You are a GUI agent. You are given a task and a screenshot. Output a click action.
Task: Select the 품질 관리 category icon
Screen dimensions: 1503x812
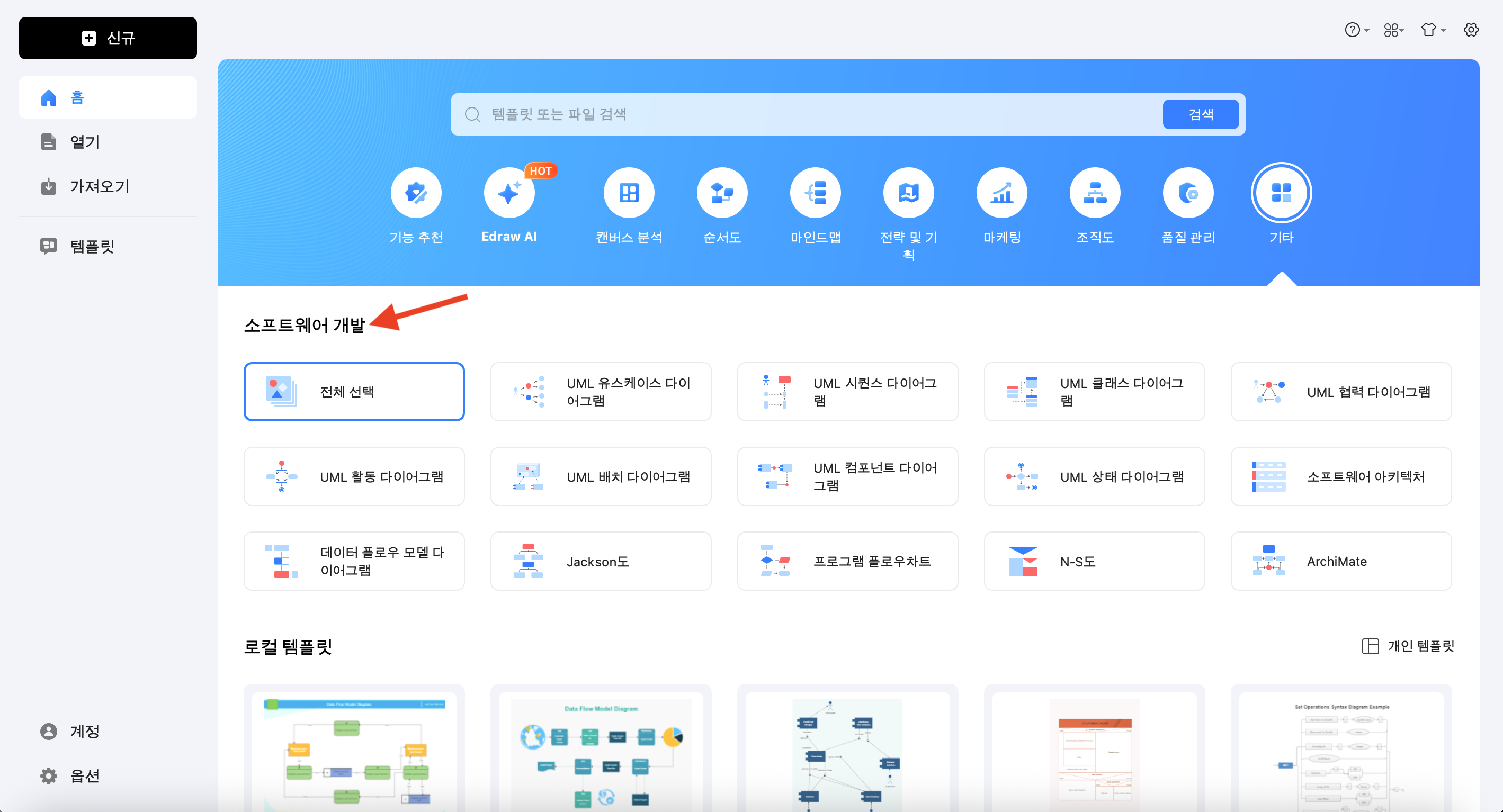tap(1188, 193)
